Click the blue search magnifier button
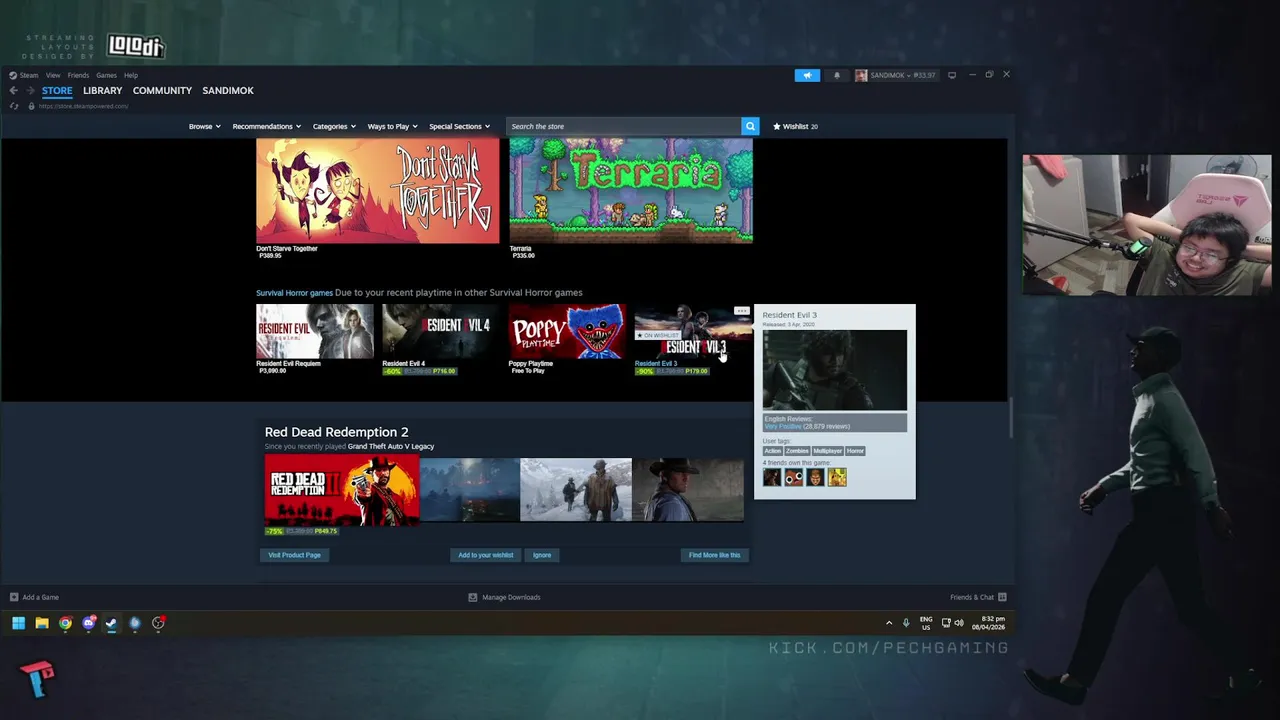Screen dimensions: 1280x720 (x=750, y=126)
